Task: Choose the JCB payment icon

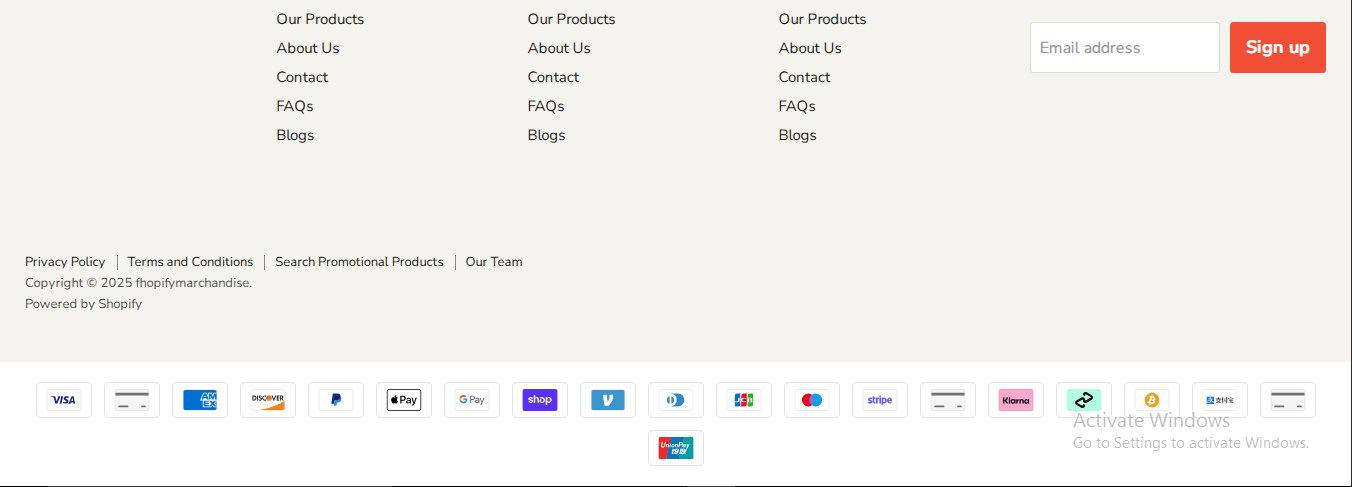Action: click(x=744, y=400)
